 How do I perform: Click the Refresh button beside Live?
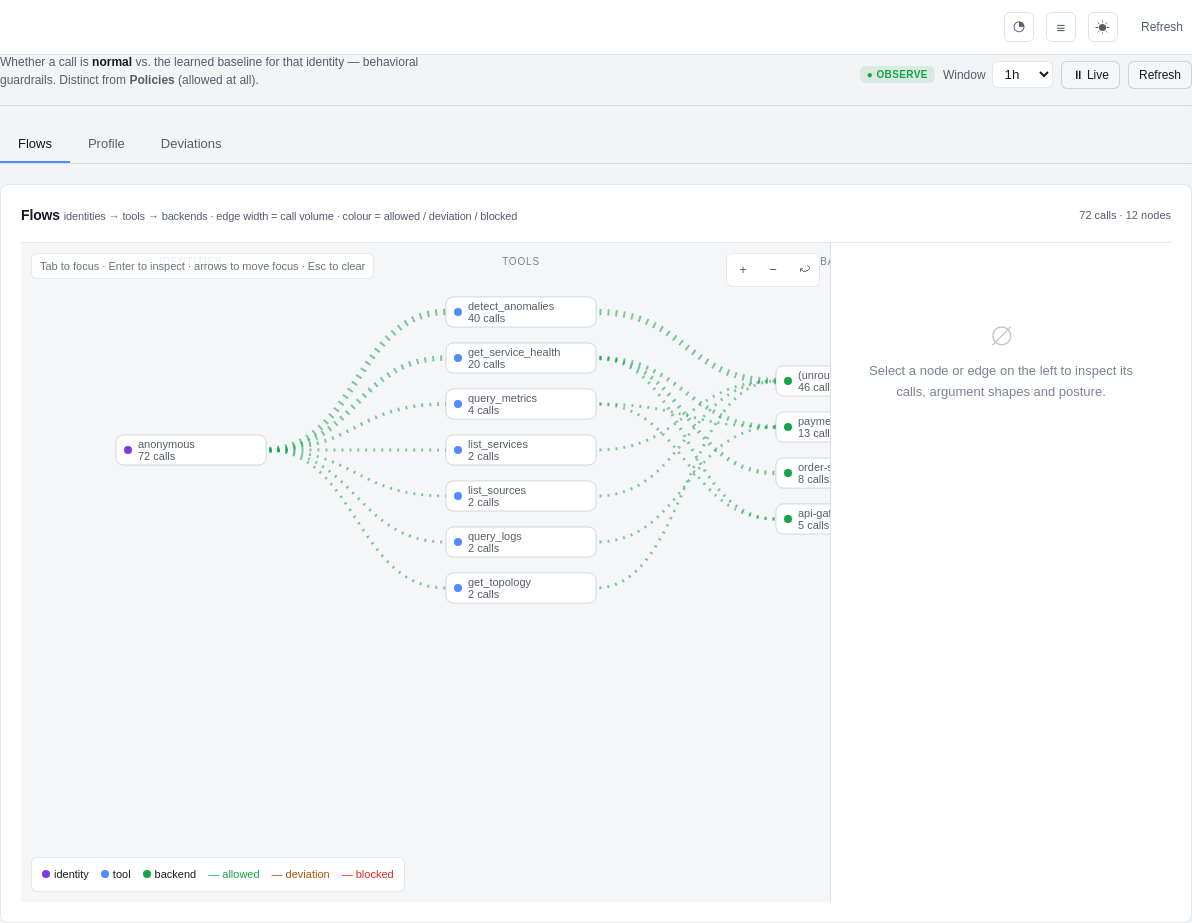1159,75
